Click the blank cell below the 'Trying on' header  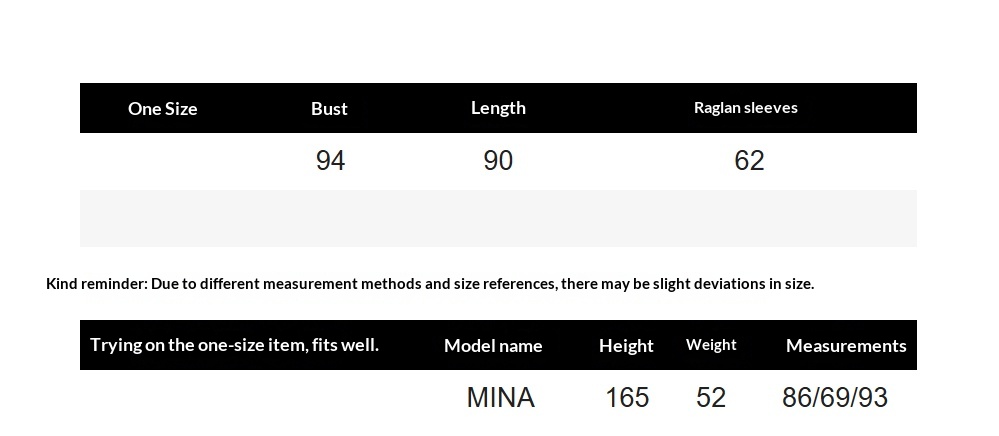[234, 398]
